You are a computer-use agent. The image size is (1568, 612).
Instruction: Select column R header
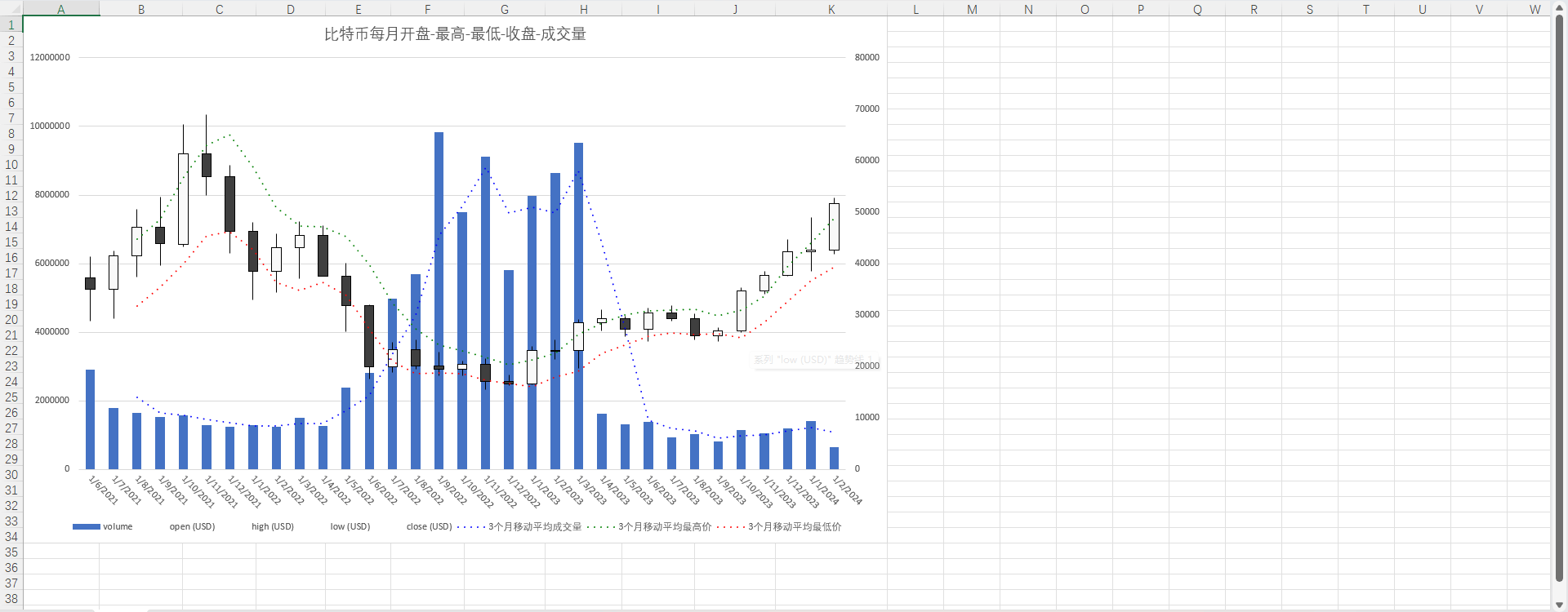pos(1254,9)
